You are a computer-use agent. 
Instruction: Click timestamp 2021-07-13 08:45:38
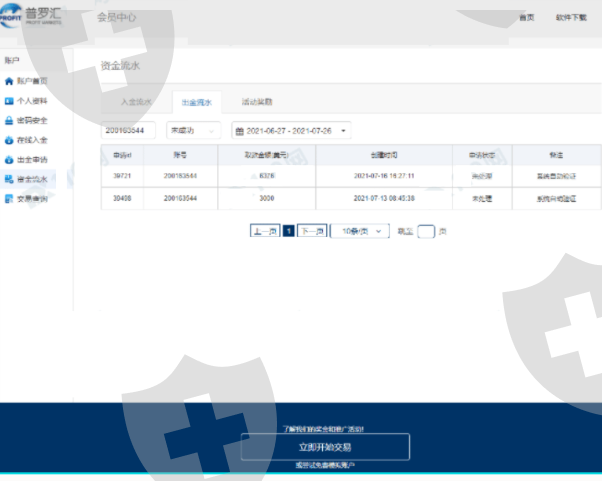coord(384,198)
